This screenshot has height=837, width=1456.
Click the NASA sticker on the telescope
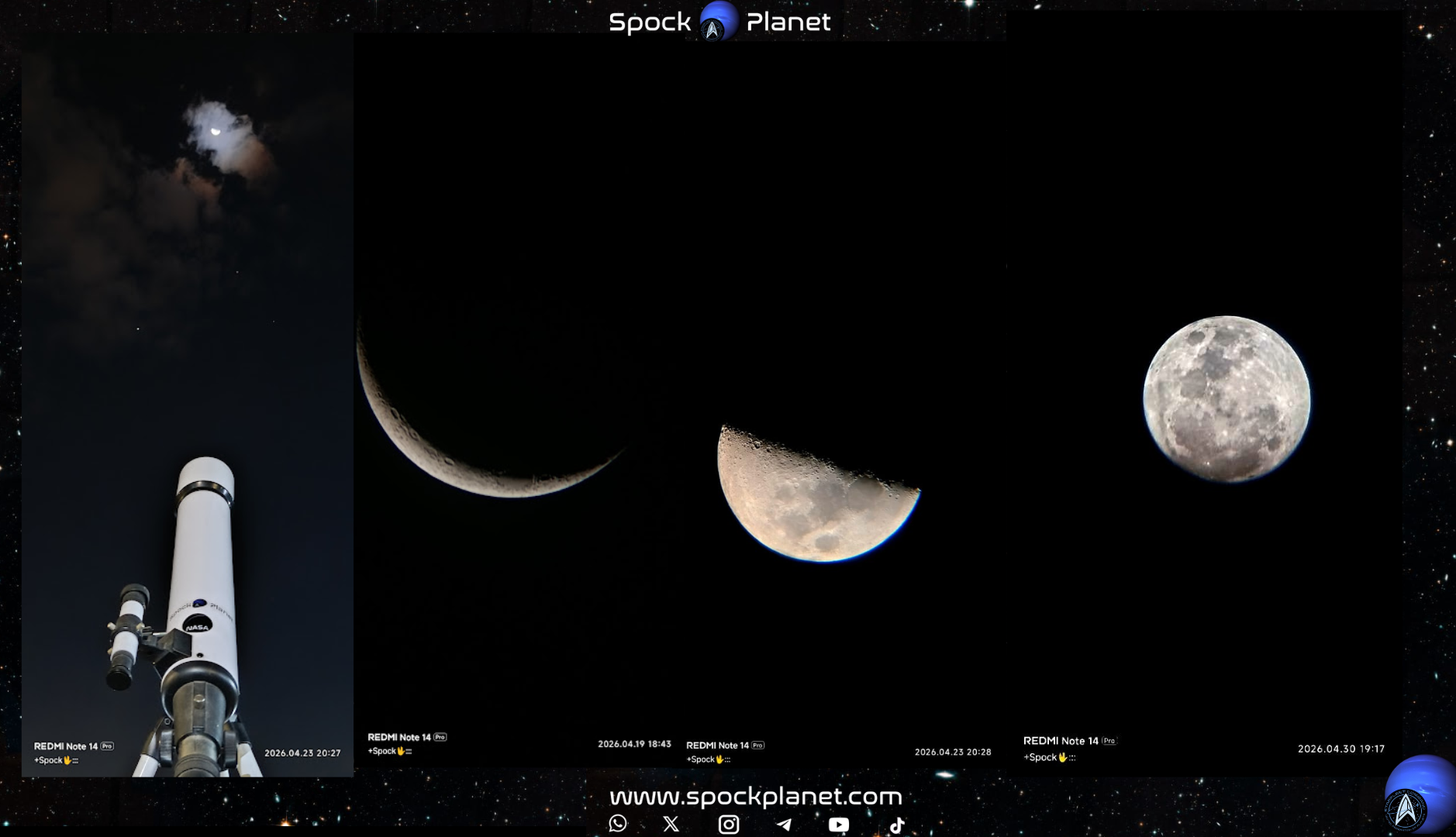[x=198, y=625]
